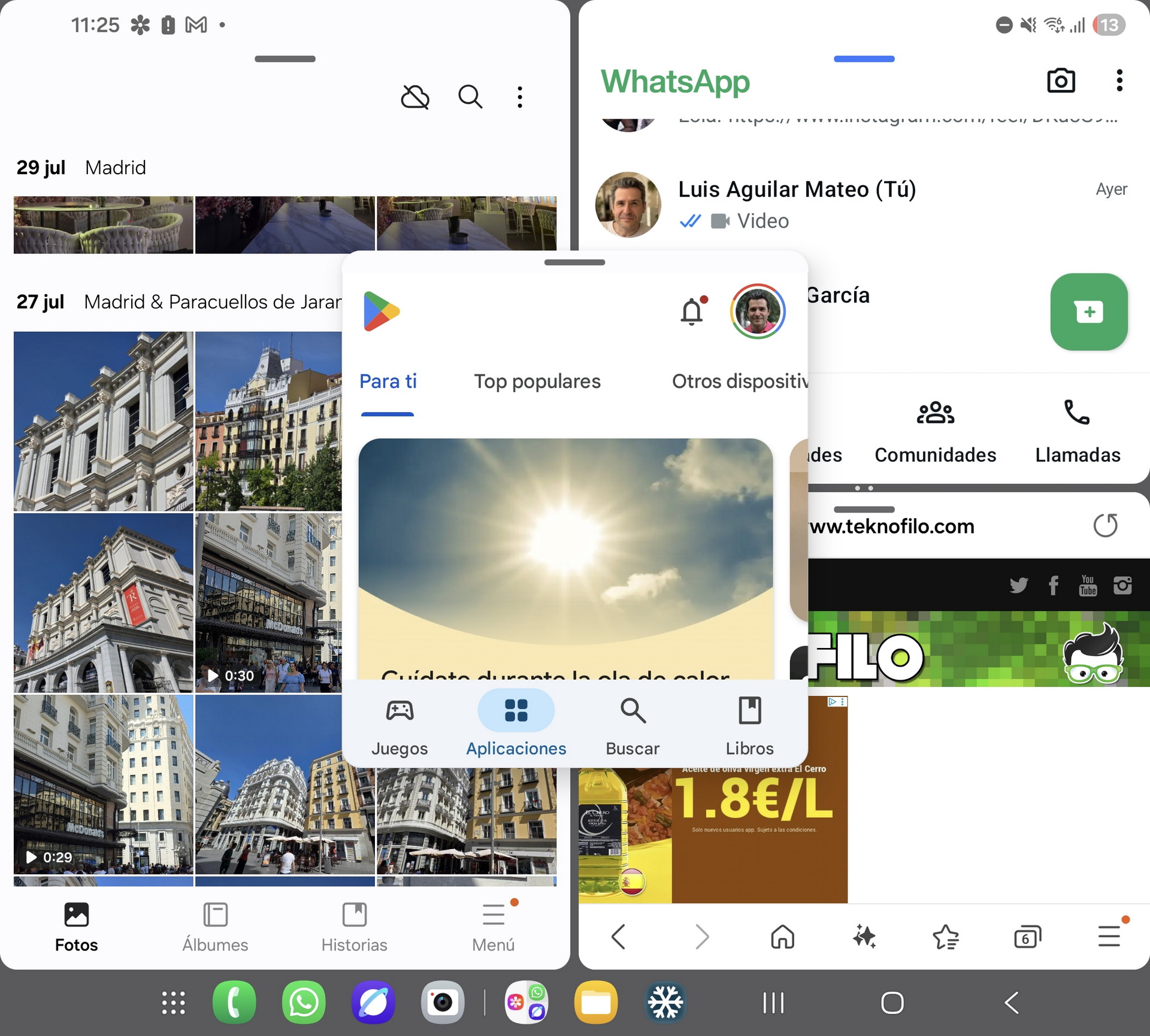Reload the teknofilo.com page
Image resolution: width=1150 pixels, height=1036 pixels.
(x=1105, y=526)
